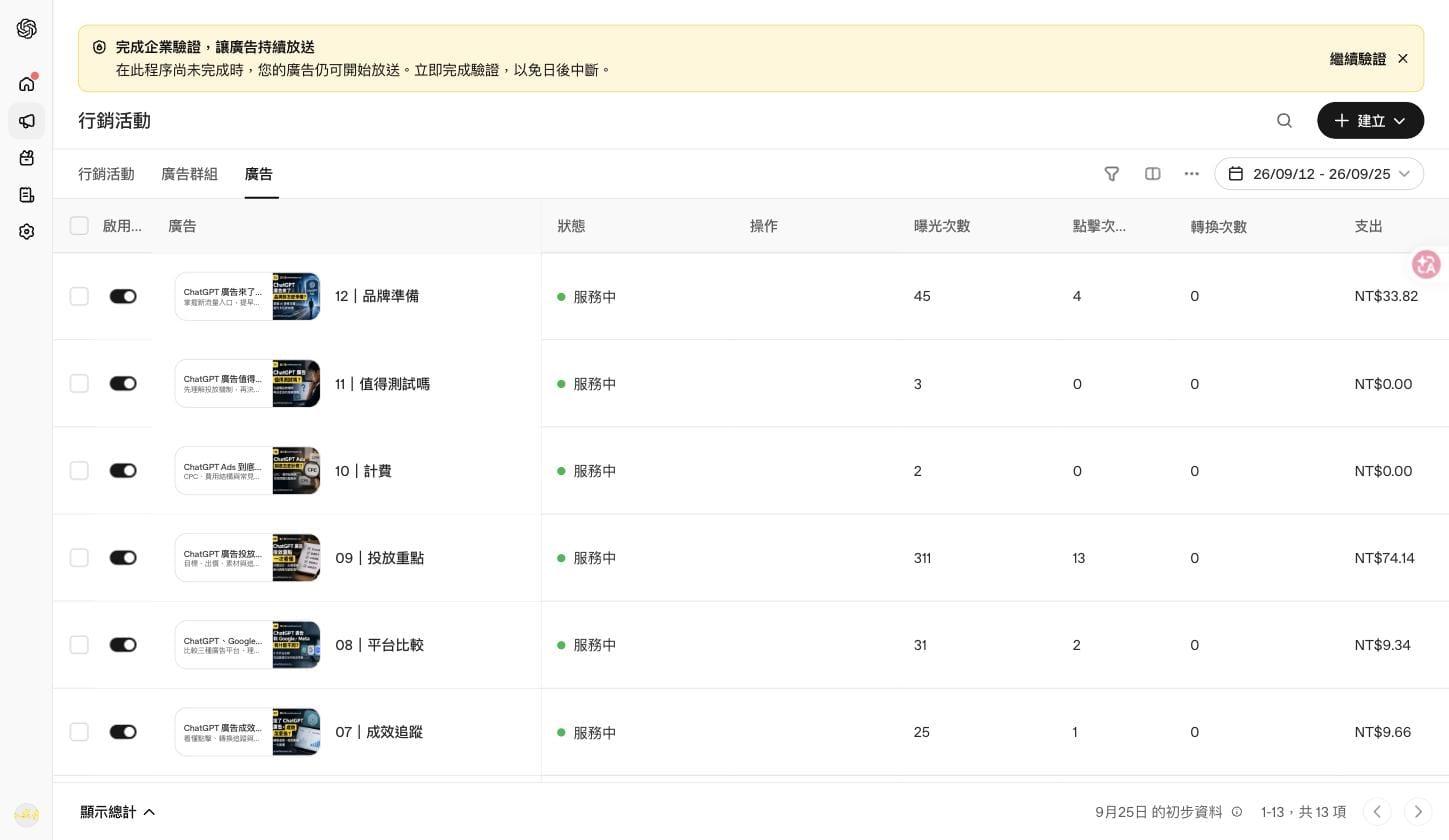Sort by the 曝光次數 column header
Viewport: 1449px width, 840px height.
pyautogui.click(x=942, y=226)
